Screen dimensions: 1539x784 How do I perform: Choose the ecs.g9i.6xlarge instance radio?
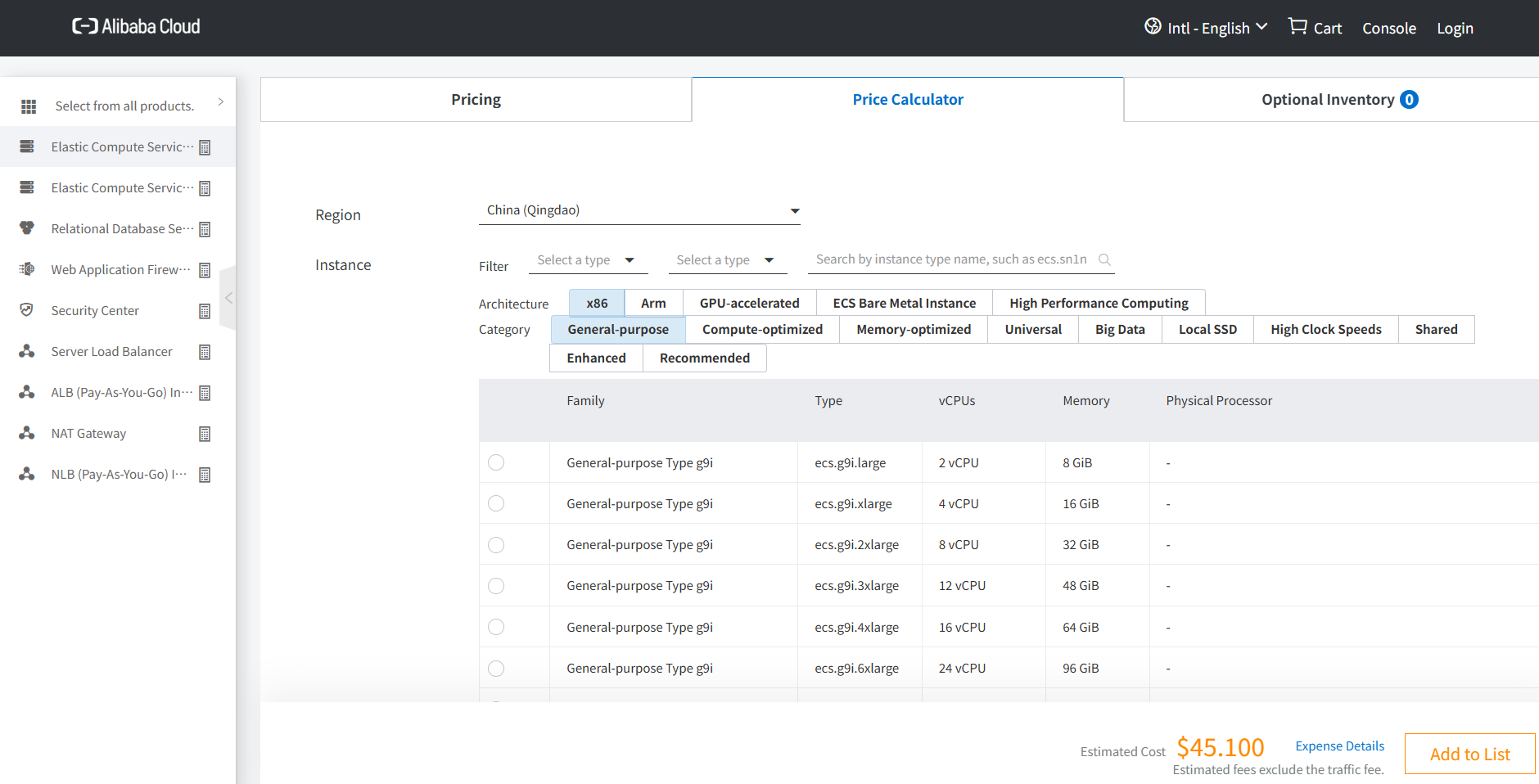click(x=496, y=669)
